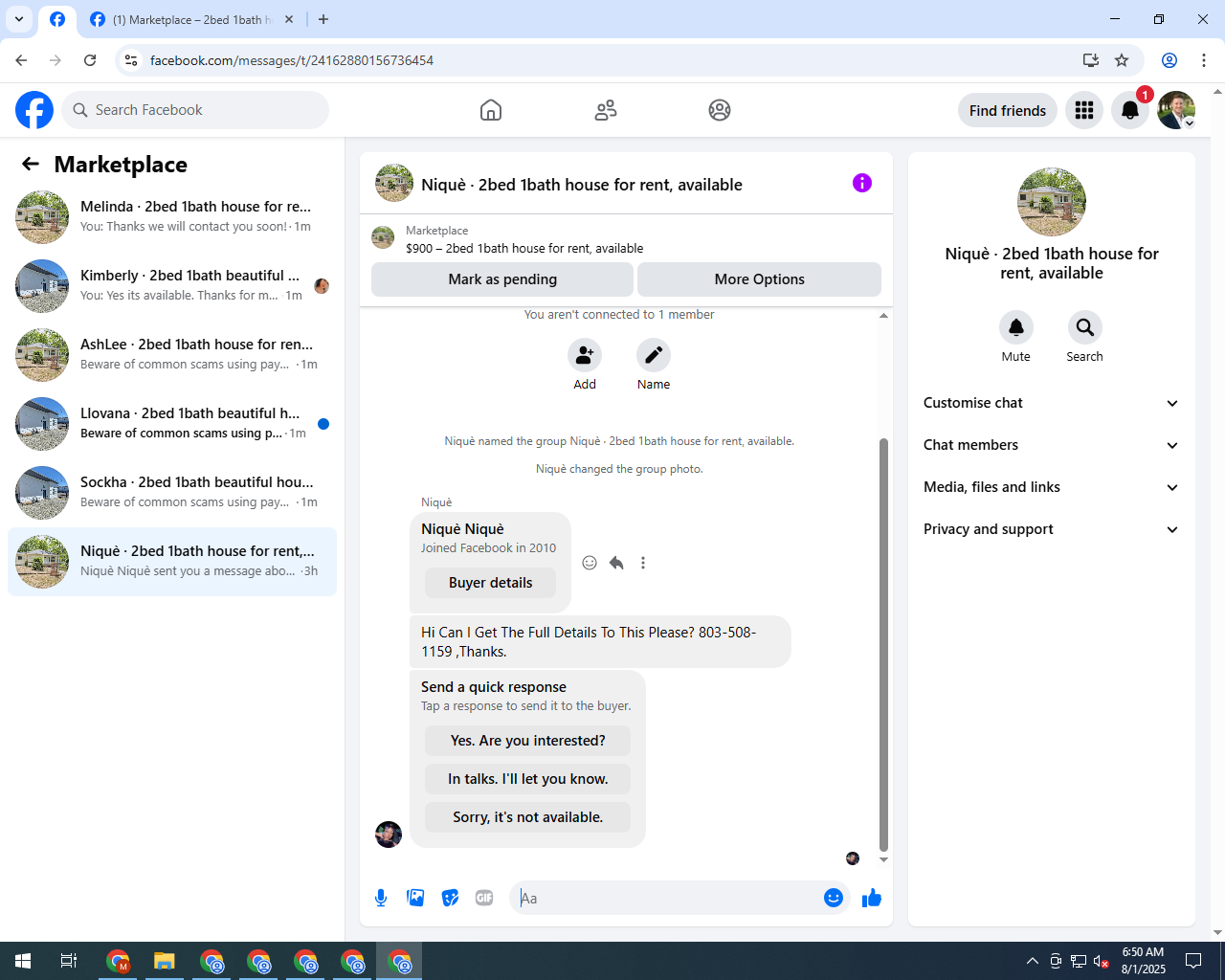The image size is (1225, 980).
Task: Expand the Chat members section
Action: click(x=1051, y=445)
